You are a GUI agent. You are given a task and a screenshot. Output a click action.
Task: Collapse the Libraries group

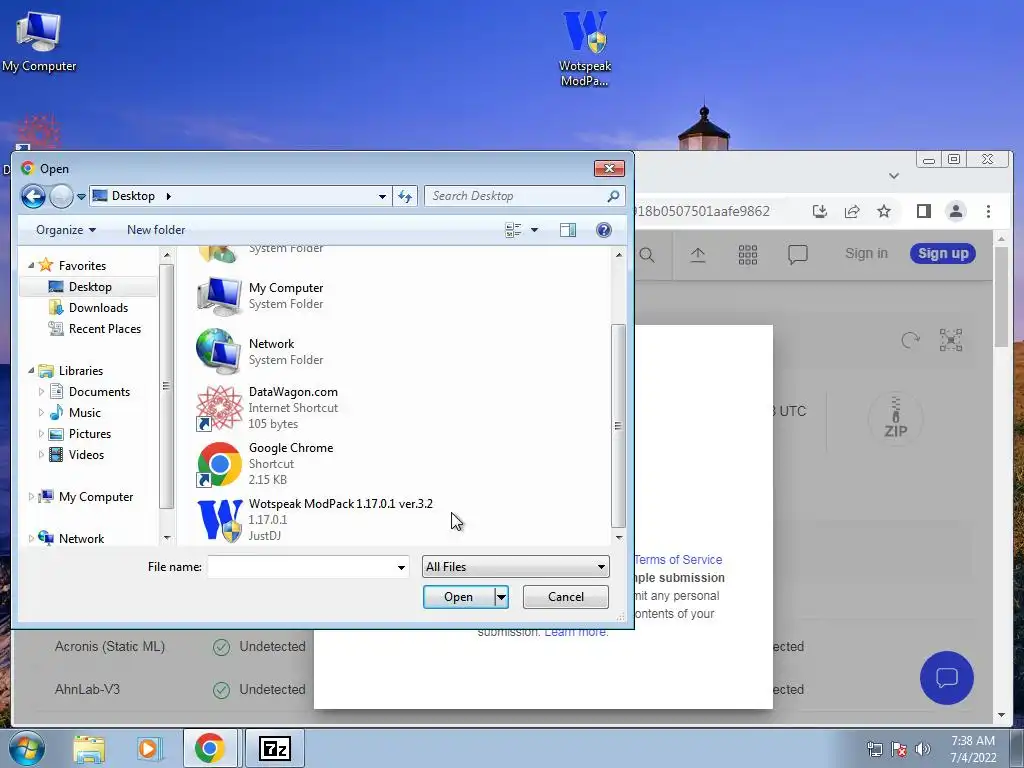click(31, 370)
